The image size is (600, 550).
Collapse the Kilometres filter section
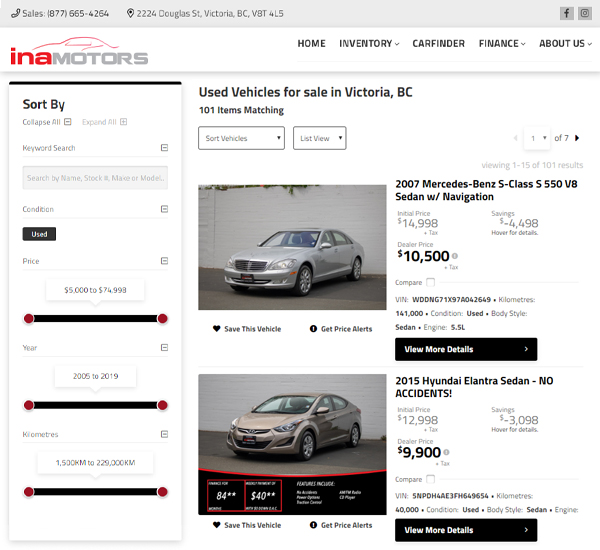tap(164, 434)
